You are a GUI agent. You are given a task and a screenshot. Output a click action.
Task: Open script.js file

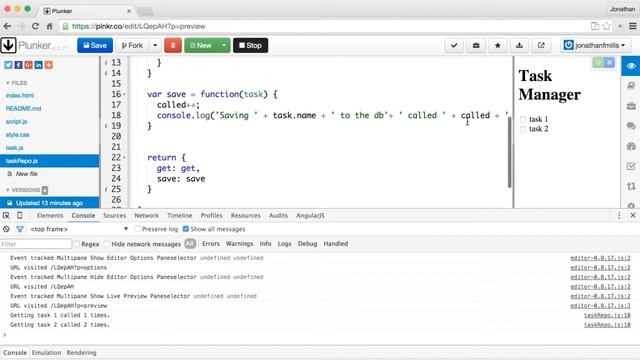click(x=16, y=122)
